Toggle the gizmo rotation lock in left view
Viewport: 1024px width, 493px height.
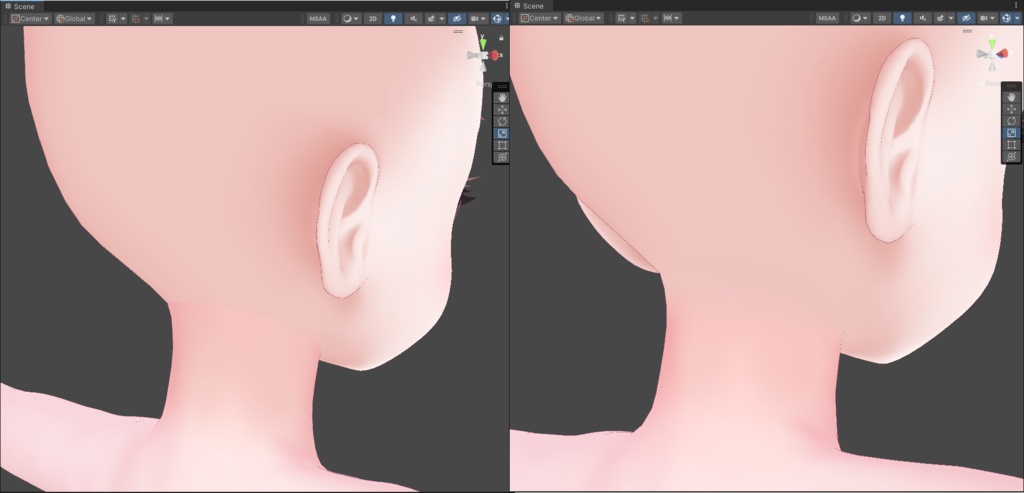[x=501, y=38]
